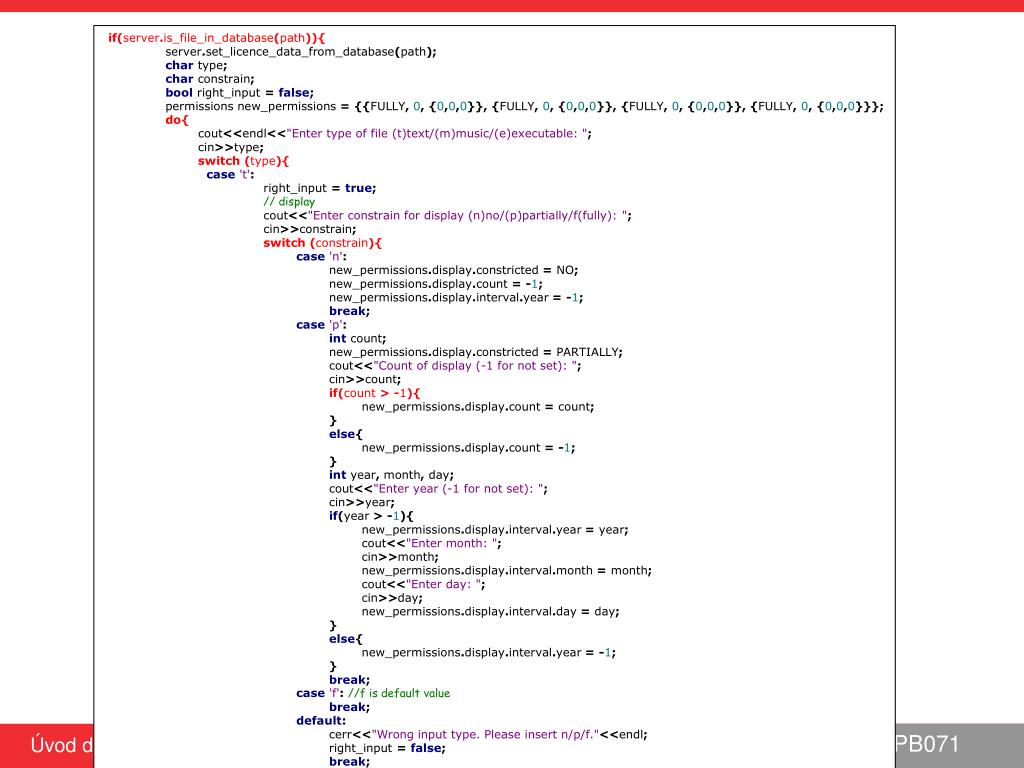
Task: Click the 'switch (type){' statement
Action: click(x=243, y=161)
